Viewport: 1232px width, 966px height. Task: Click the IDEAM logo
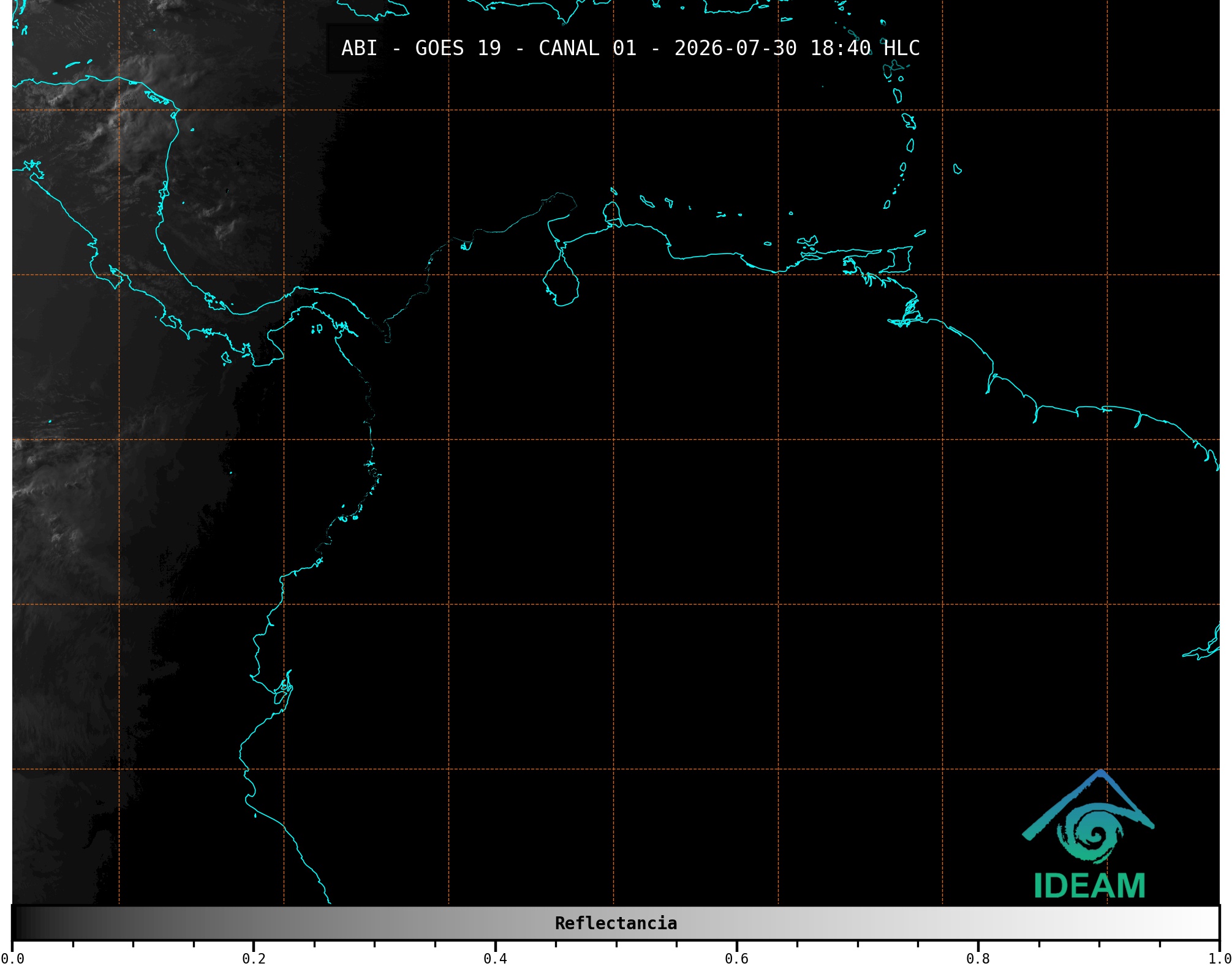point(1089,834)
